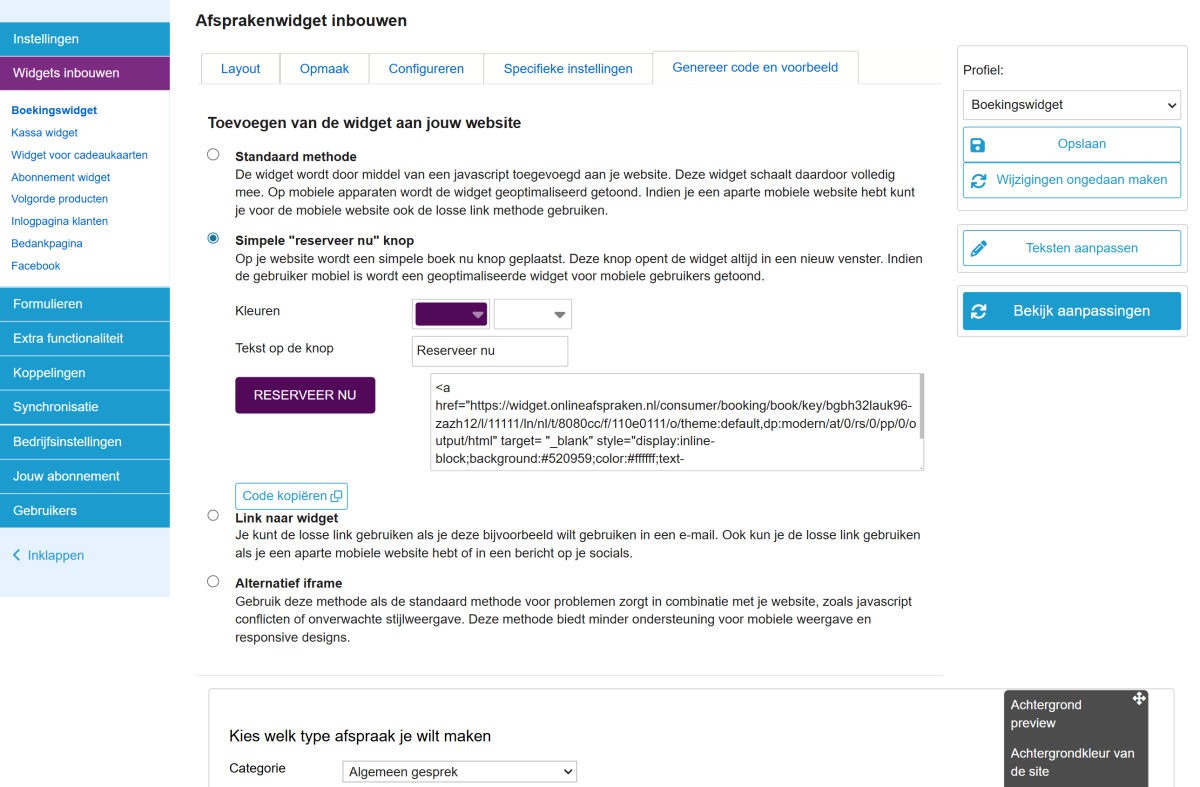
Task: Click the undo changes refresh icon
Action: [978, 180]
